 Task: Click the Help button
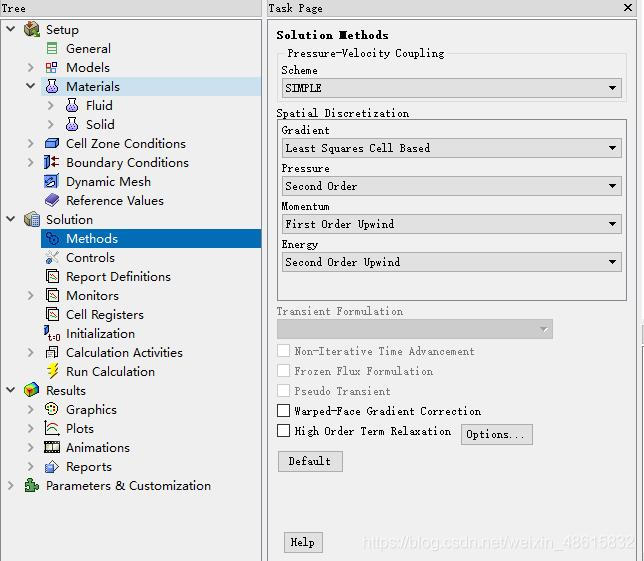(302, 542)
